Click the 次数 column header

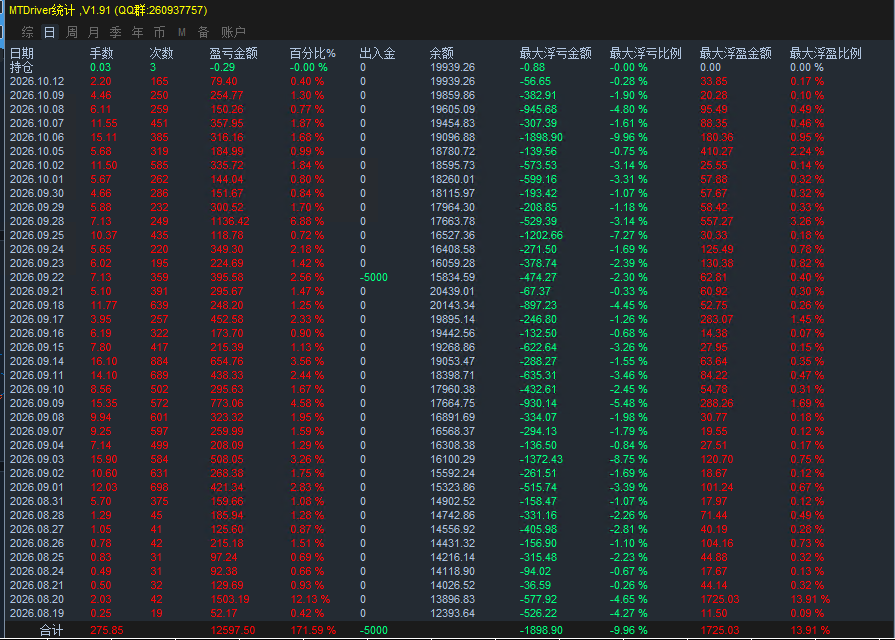162,54
